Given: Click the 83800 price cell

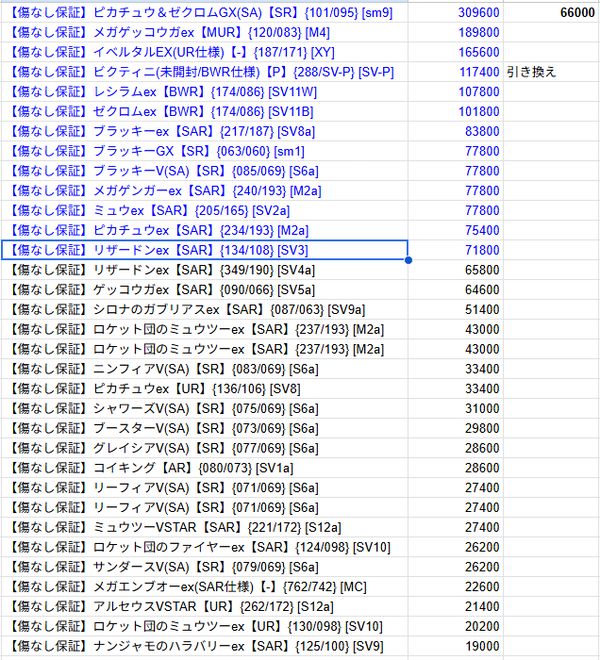Looking at the screenshot, I should (456, 131).
